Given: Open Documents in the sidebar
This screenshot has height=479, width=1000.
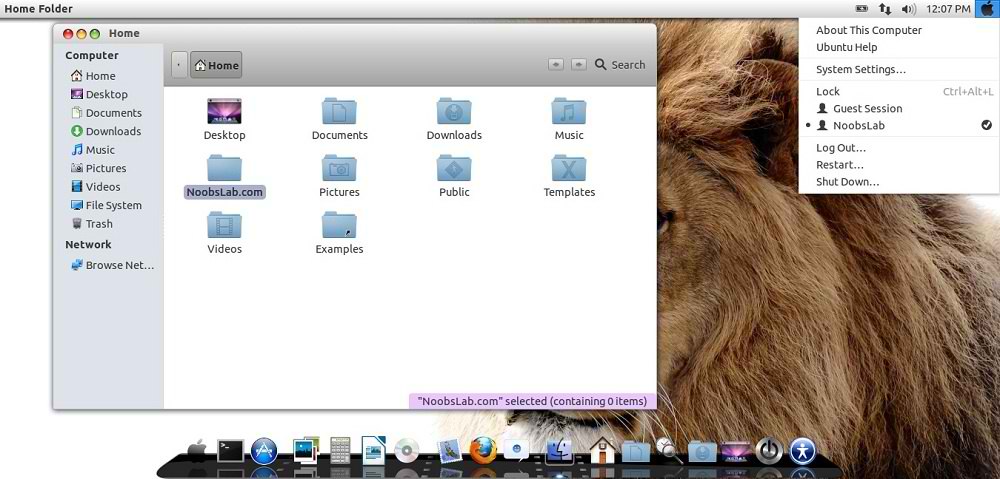Looking at the screenshot, I should pyautogui.click(x=106, y=113).
